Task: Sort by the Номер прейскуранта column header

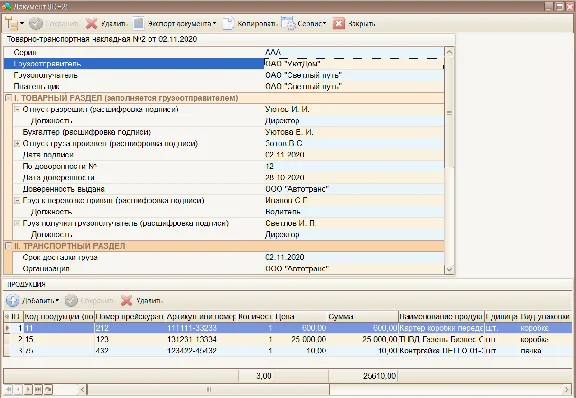Action: pos(130,316)
